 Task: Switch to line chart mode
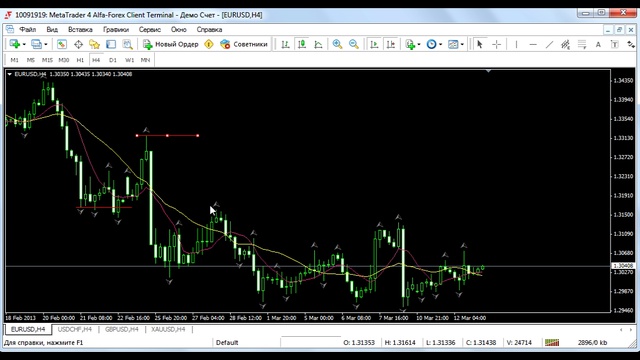[x=318, y=44]
